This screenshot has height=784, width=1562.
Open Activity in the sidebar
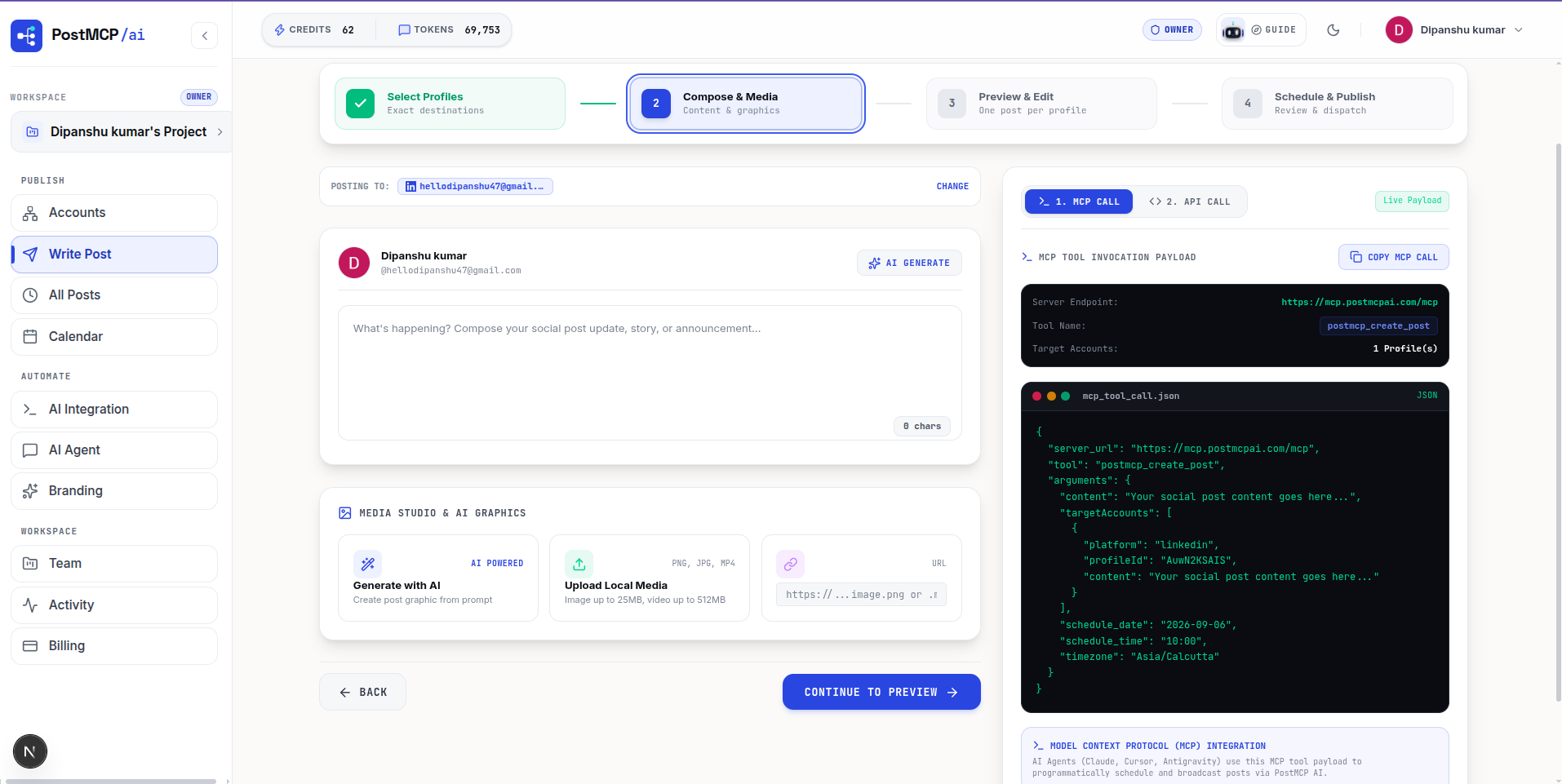point(114,605)
